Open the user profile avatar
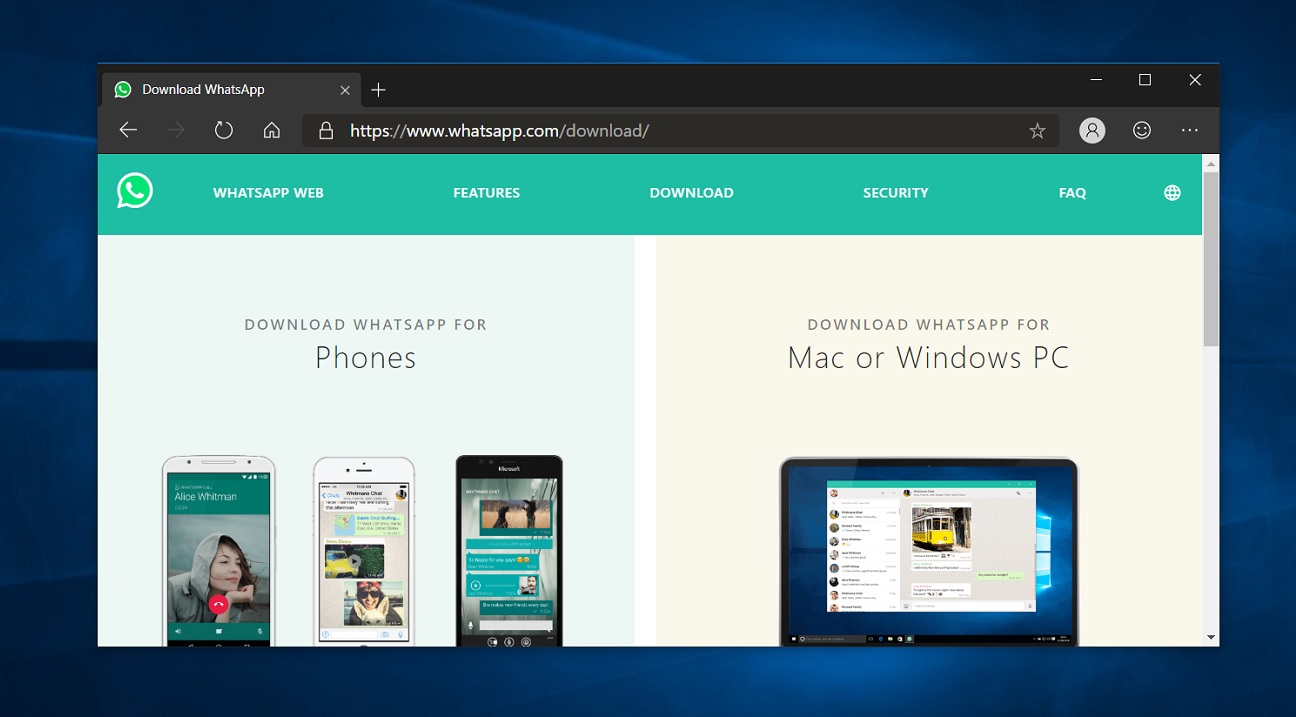Screen dimensions: 1296x717 (1092, 130)
